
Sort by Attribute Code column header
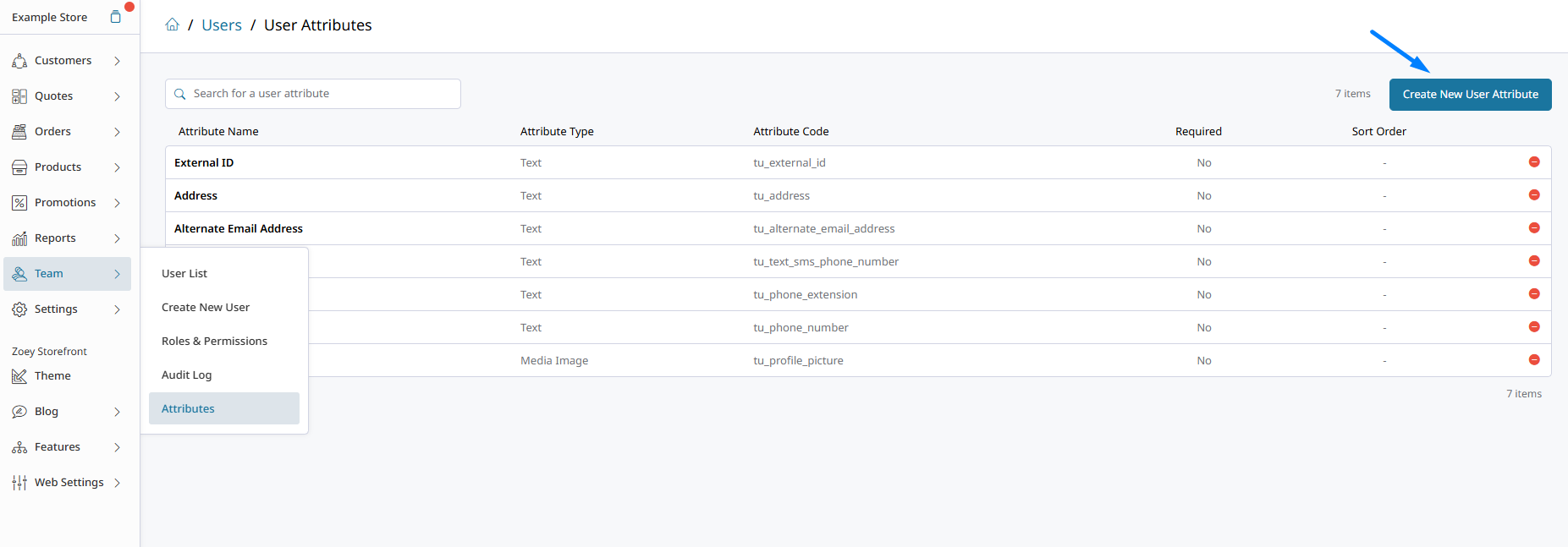(x=791, y=131)
